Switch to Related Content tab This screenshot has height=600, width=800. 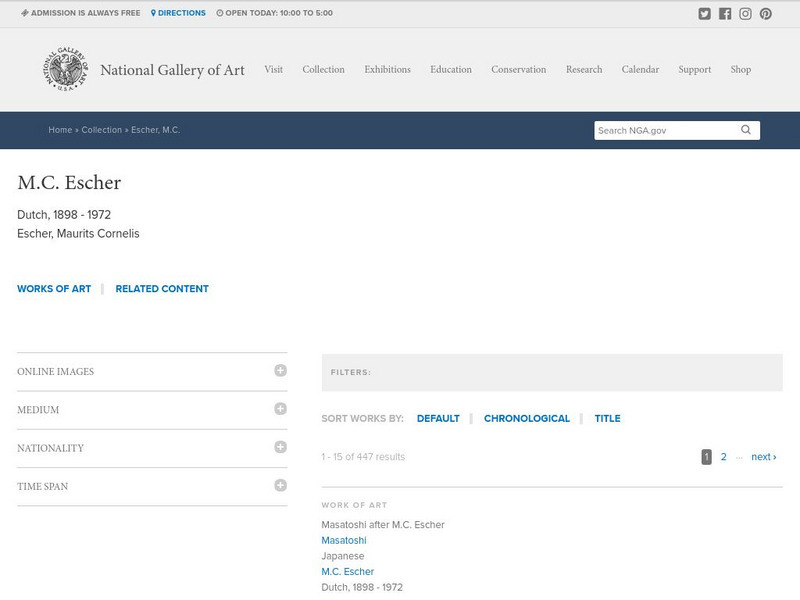tap(162, 289)
